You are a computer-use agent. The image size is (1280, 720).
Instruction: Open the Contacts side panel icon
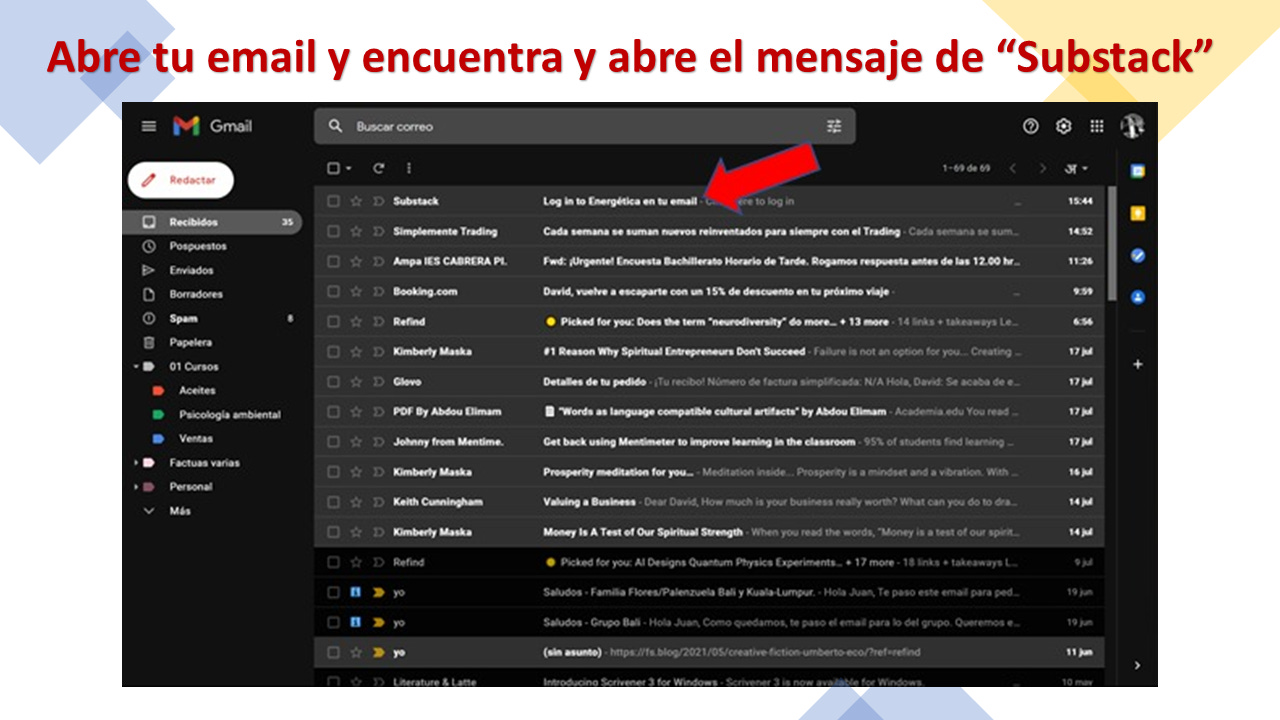(x=1137, y=297)
